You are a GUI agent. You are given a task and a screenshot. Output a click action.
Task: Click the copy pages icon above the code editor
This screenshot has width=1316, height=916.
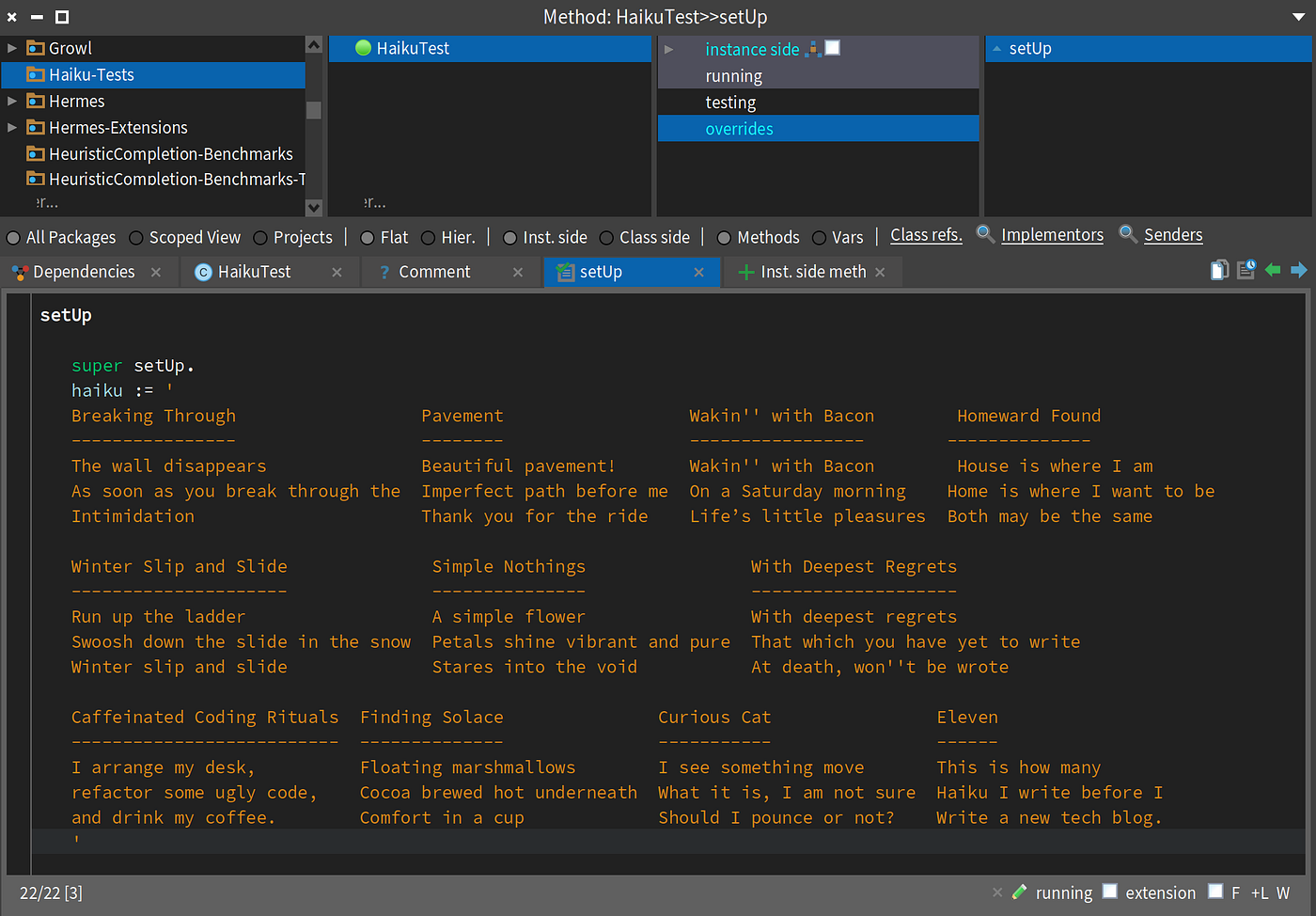click(x=1219, y=271)
